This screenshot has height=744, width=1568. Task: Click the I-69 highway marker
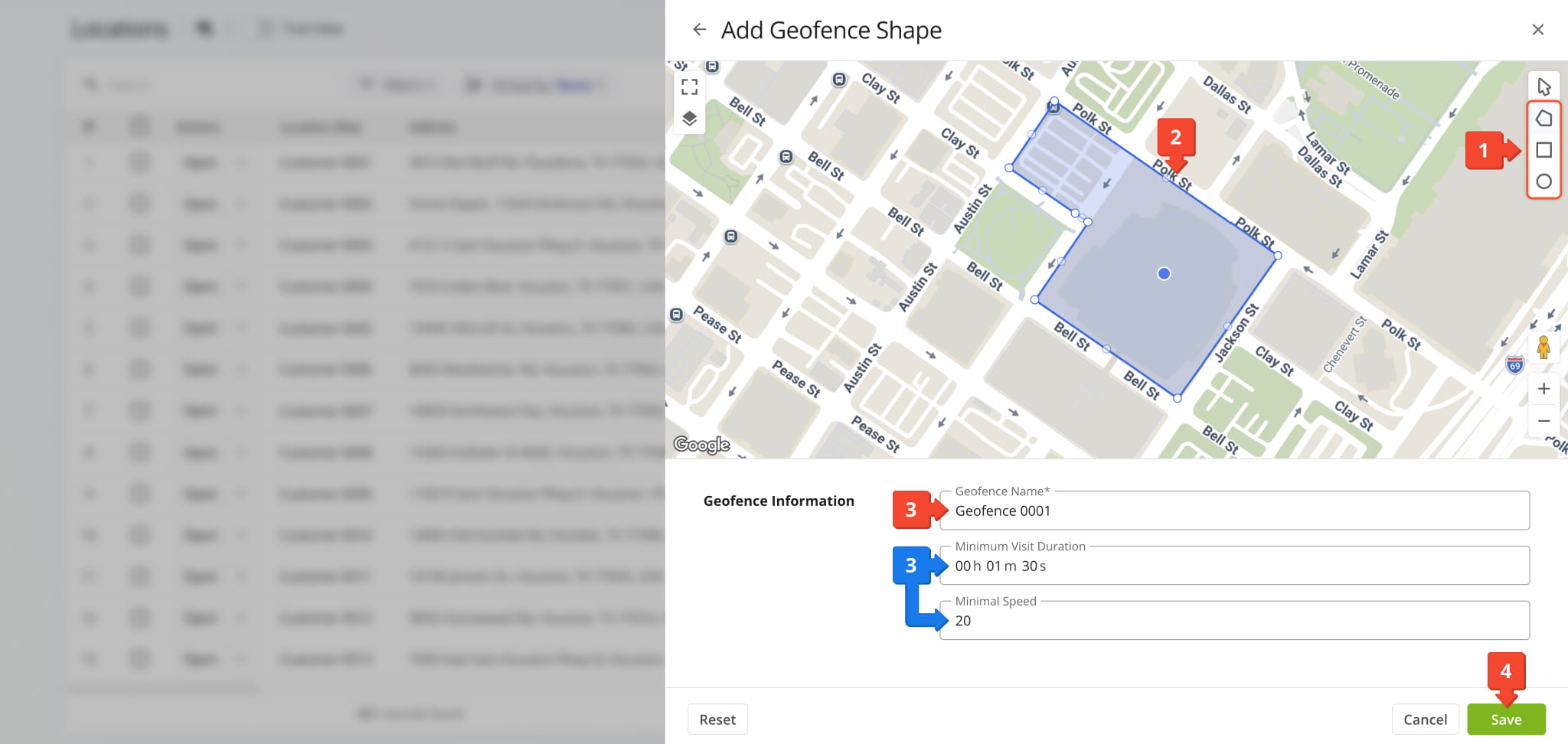pos(1514,364)
